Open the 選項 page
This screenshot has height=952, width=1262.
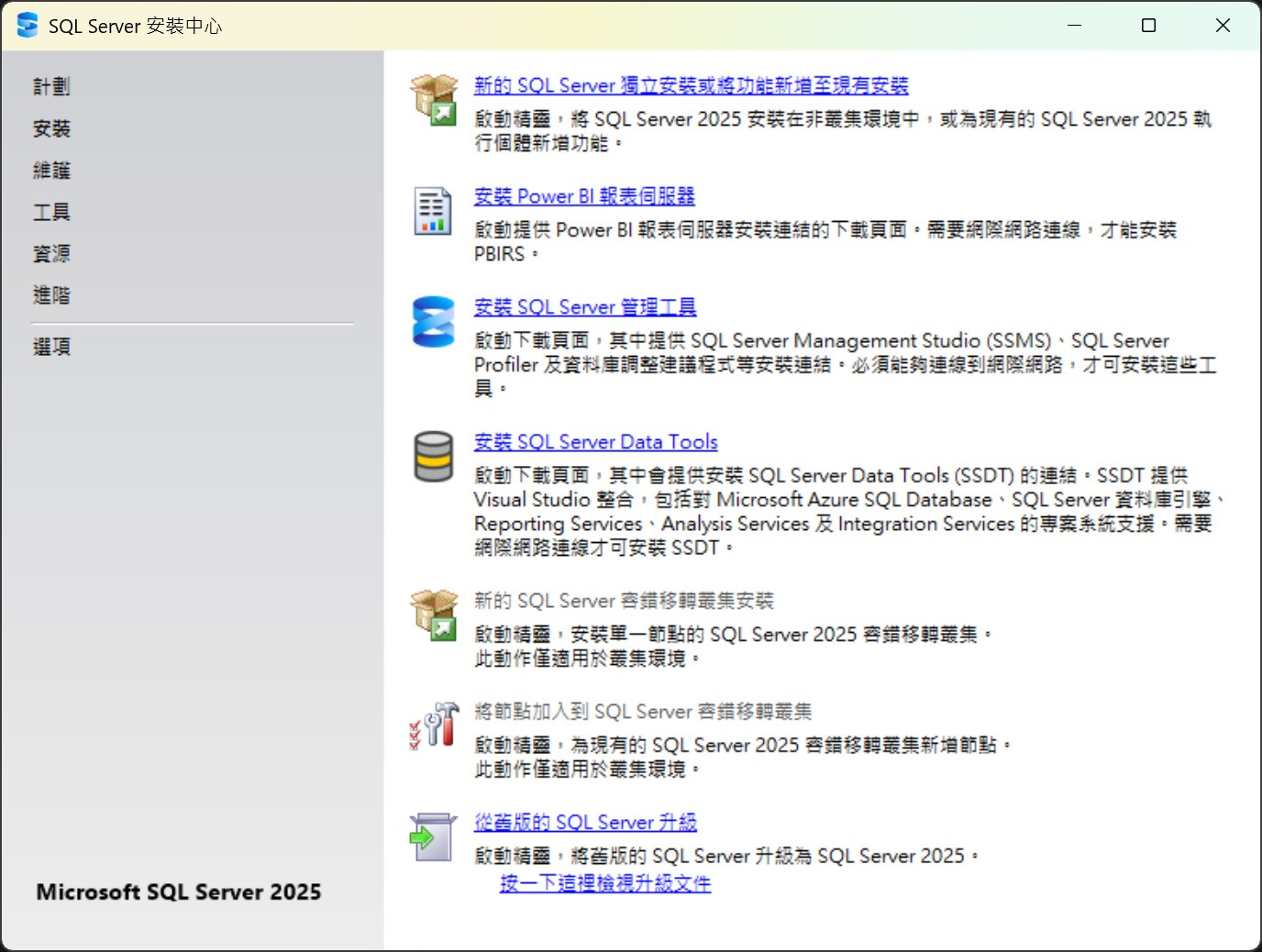click(51, 347)
